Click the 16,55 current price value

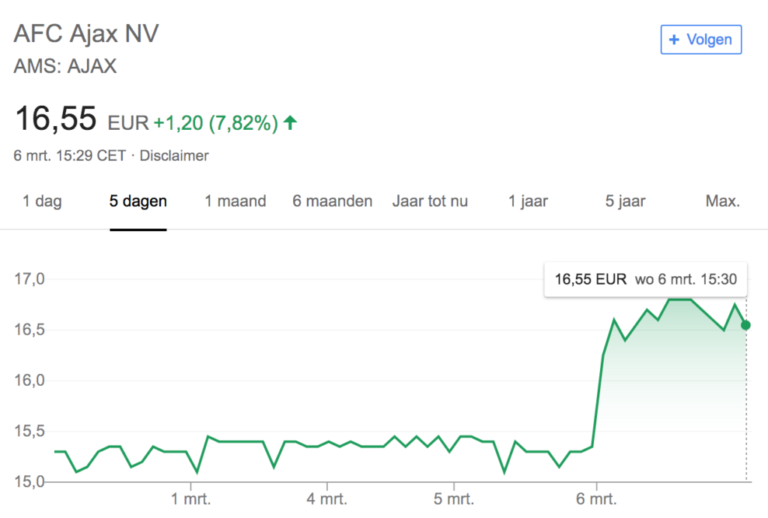(x=55, y=119)
